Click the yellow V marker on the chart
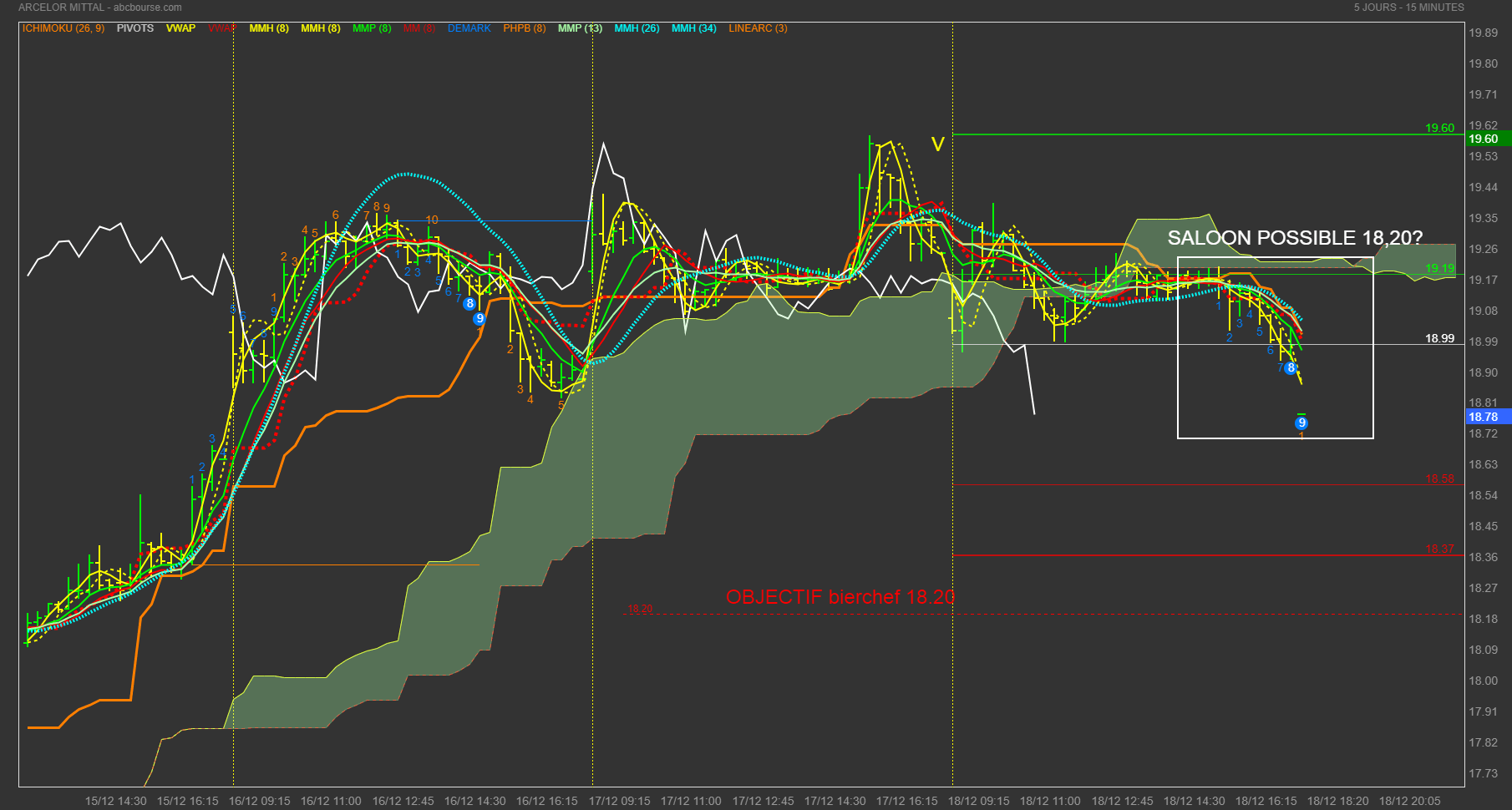 coord(938,144)
